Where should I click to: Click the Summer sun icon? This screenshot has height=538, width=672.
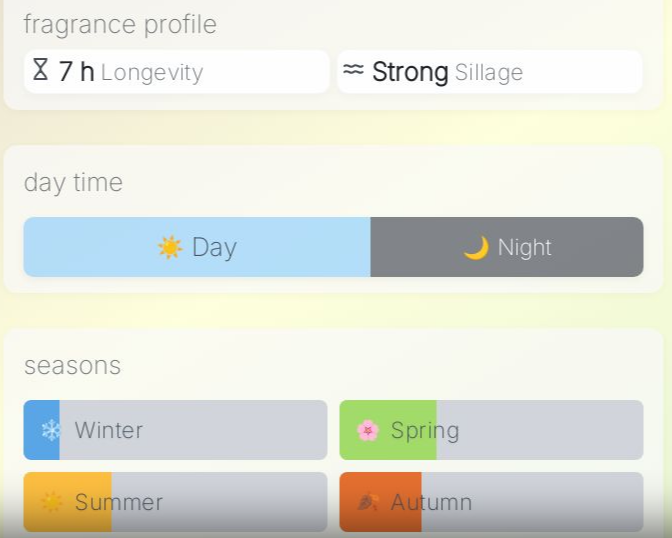click(x=50, y=502)
